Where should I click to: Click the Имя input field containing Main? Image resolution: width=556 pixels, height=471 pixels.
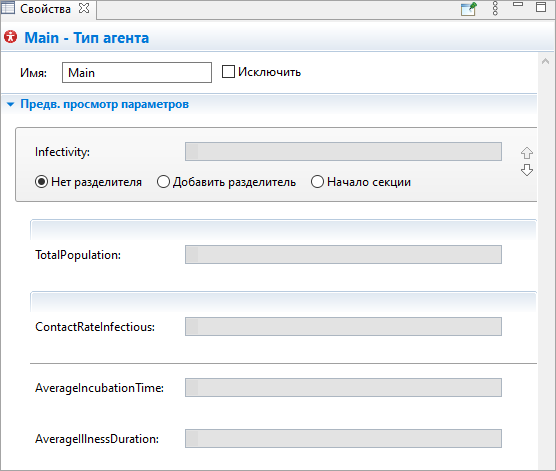pyautogui.click(x=137, y=73)
